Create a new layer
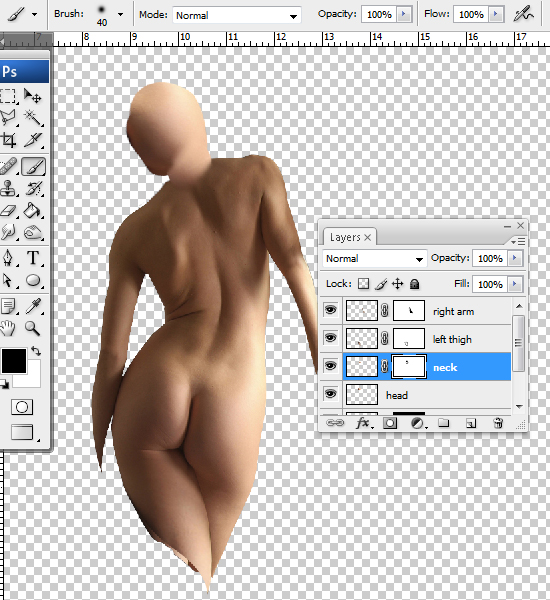 point(471,423)
